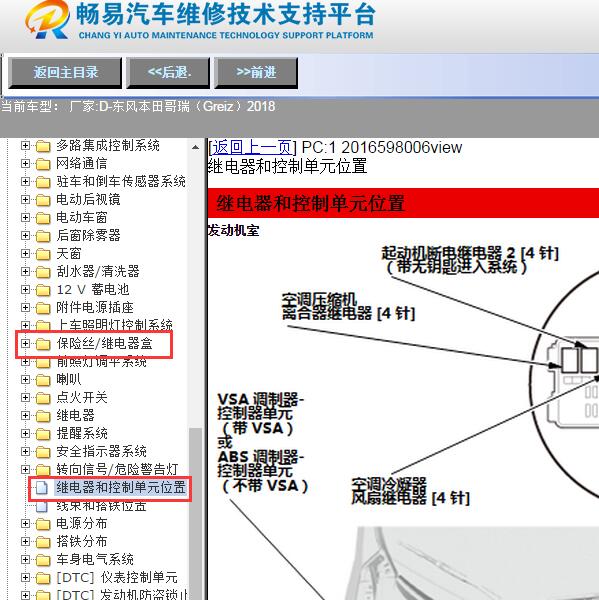The image size is (599, 600).
Task: Expand the 喇叭 node
Action: click(25, 380)
